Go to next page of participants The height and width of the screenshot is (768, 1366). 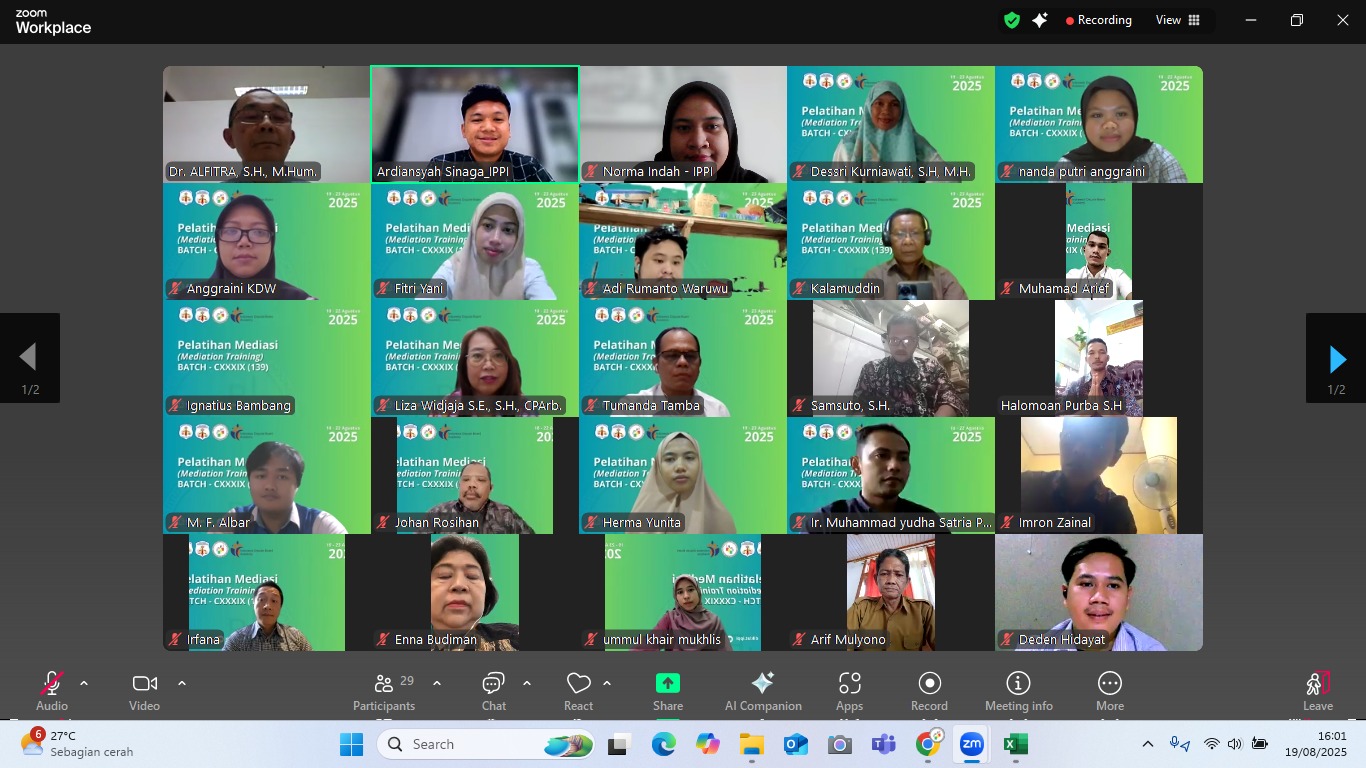[1336, 358]
